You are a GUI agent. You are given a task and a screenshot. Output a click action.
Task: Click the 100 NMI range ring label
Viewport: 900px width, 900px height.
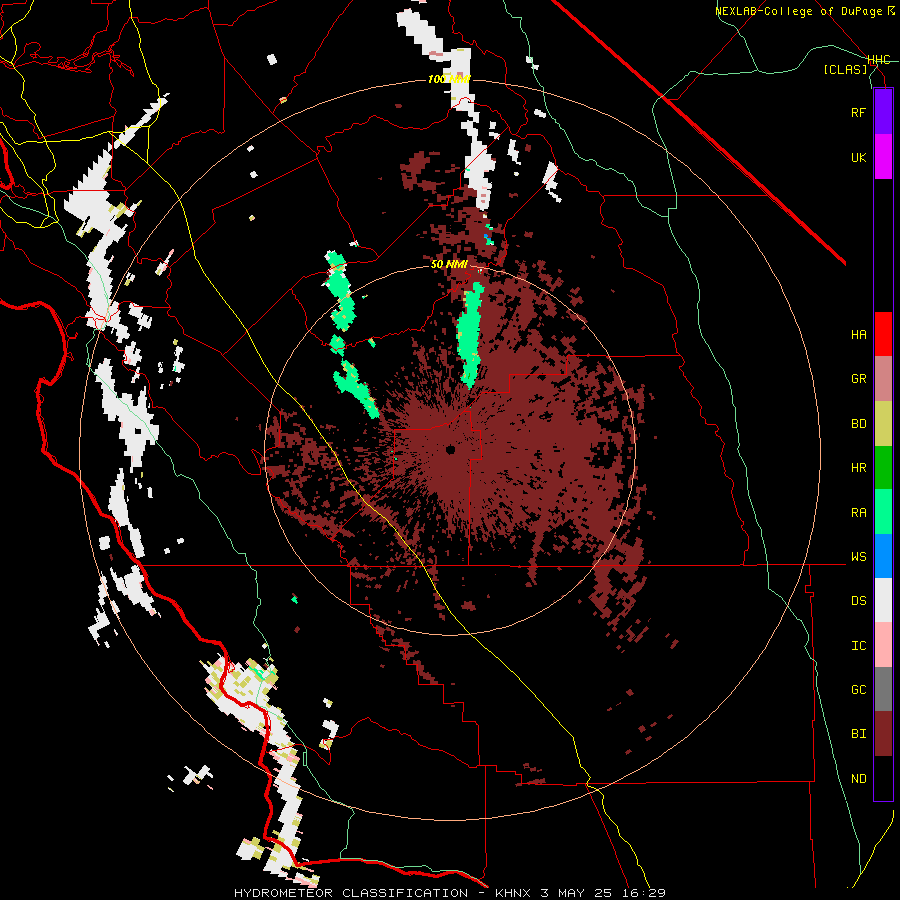click(449, 79)
